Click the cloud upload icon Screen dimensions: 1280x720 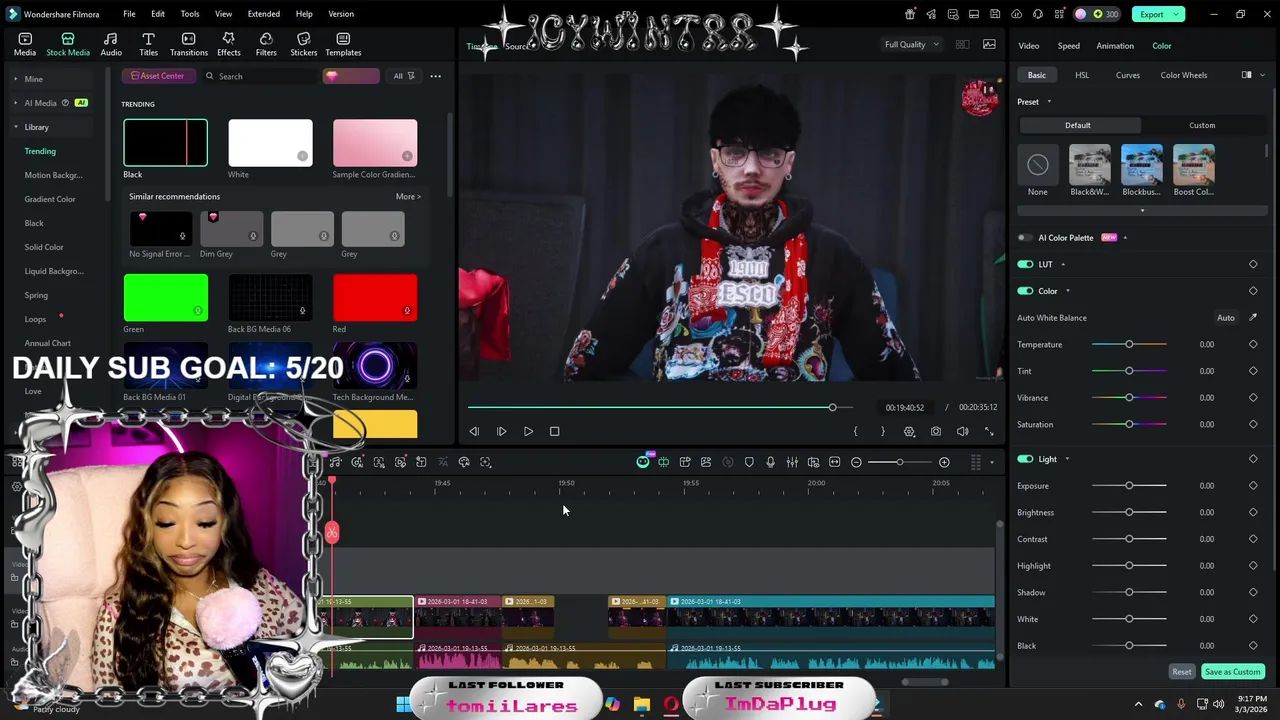pyautogui.click(x=1017, y=14)
